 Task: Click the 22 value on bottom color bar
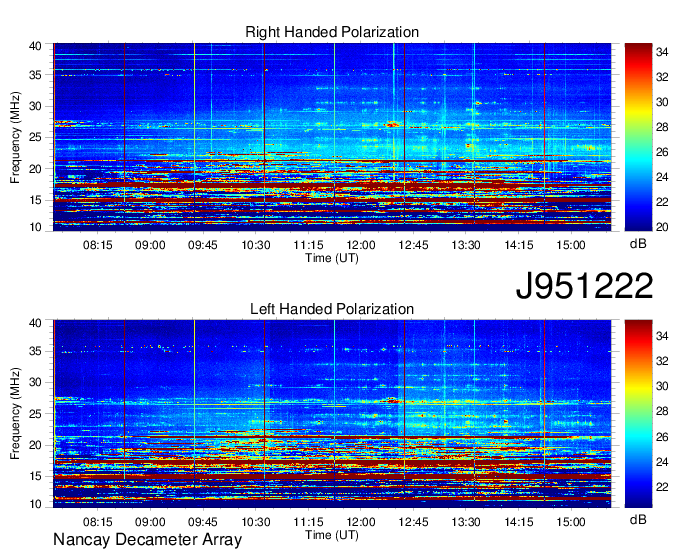click(x=662, y=487)
